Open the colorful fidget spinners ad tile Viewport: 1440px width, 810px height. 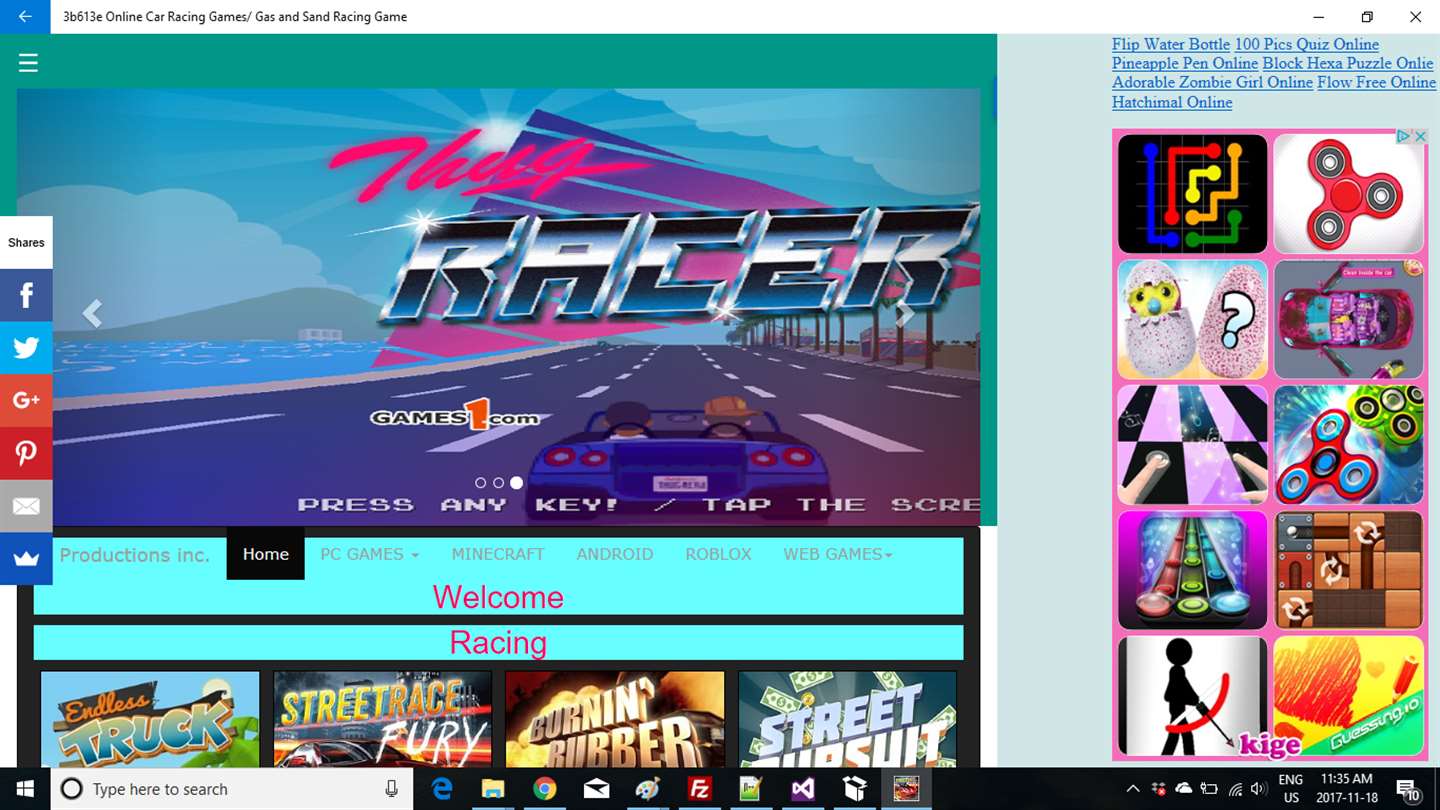pos(1348,445)
